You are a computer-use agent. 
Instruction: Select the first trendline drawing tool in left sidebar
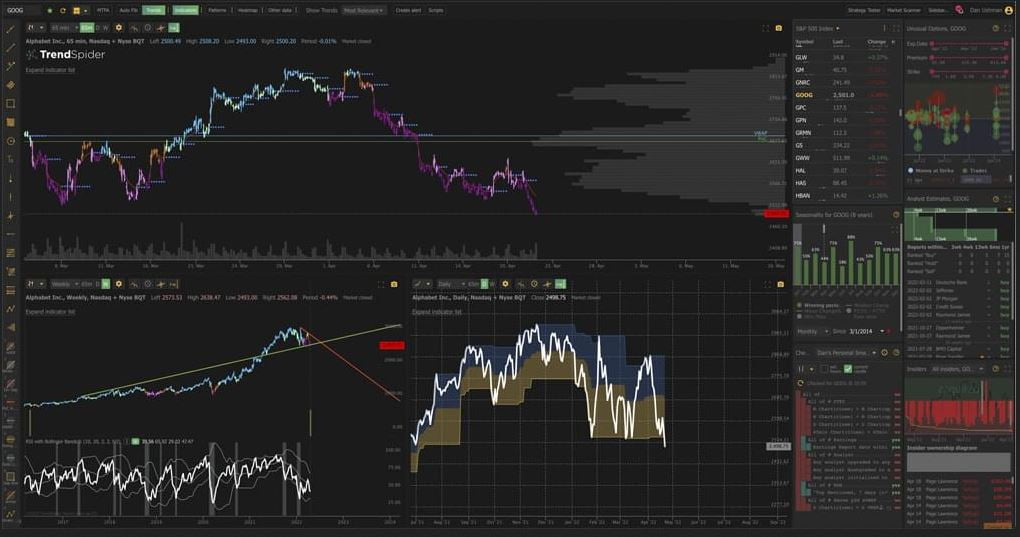click(10, 29)
